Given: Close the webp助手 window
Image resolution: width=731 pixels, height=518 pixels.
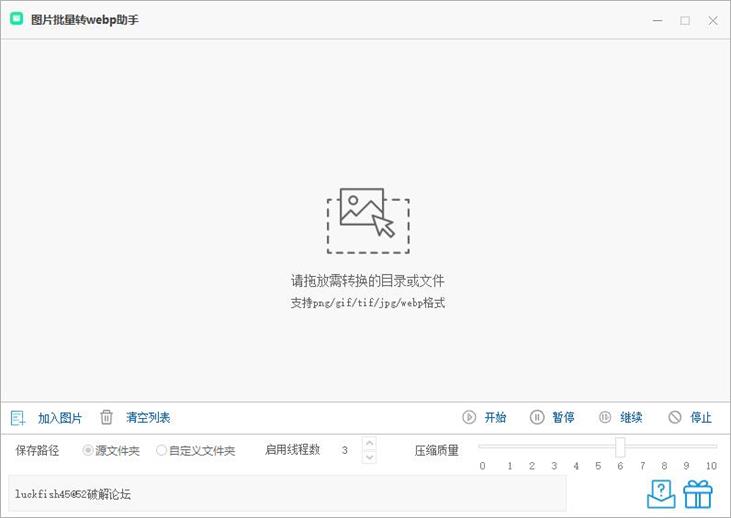Looking at the screenshot, I should [x=713, y=20].
